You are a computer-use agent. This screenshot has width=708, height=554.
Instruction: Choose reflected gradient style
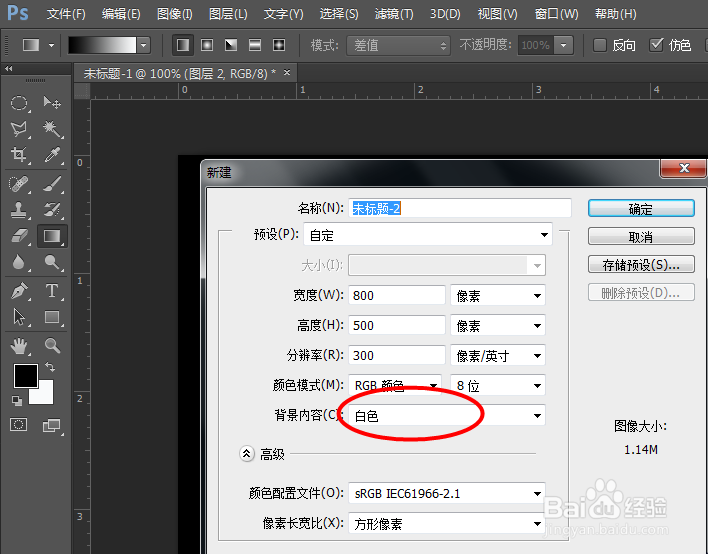[255, 45]
